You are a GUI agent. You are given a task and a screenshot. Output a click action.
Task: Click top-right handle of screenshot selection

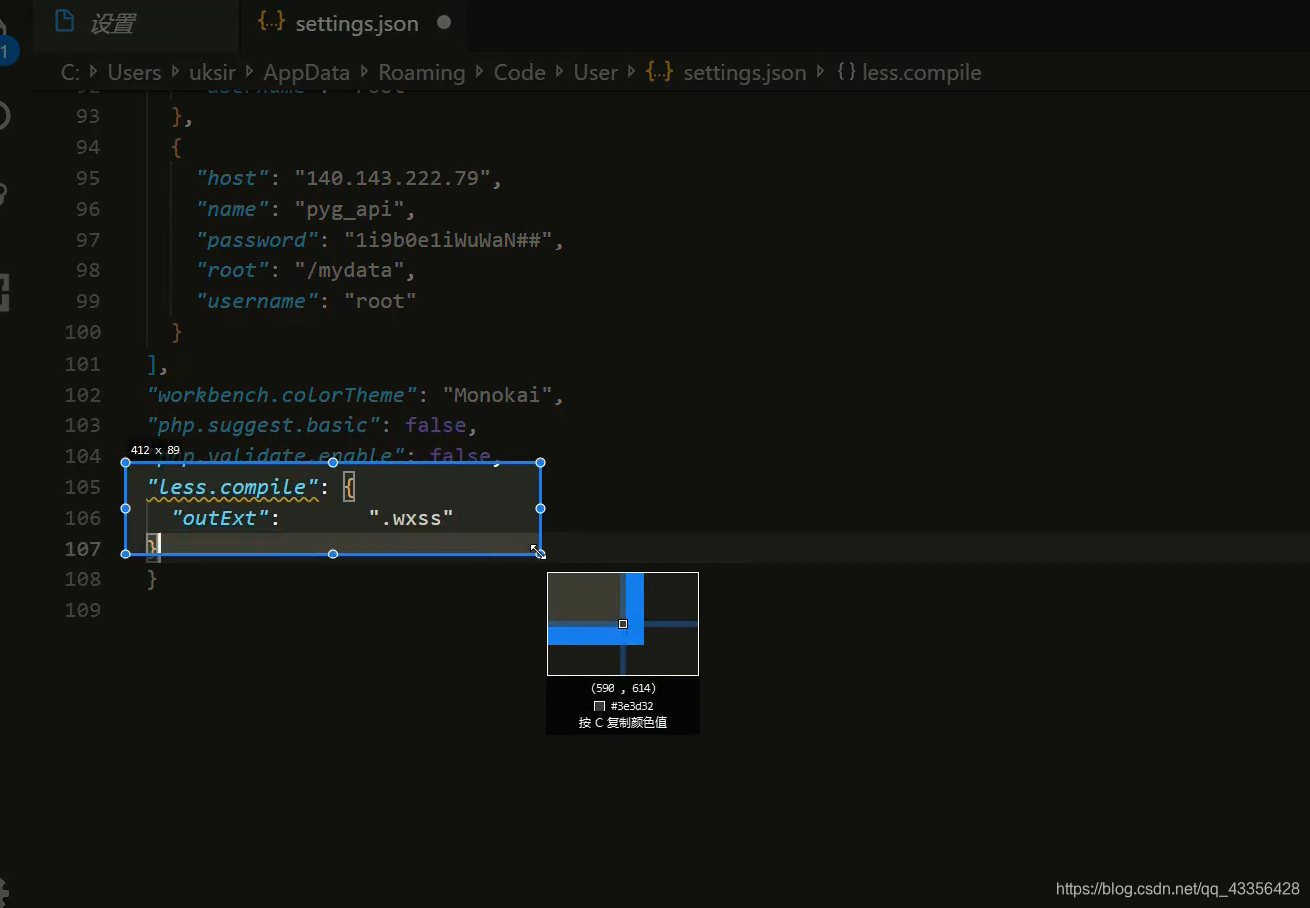(540, 462)
